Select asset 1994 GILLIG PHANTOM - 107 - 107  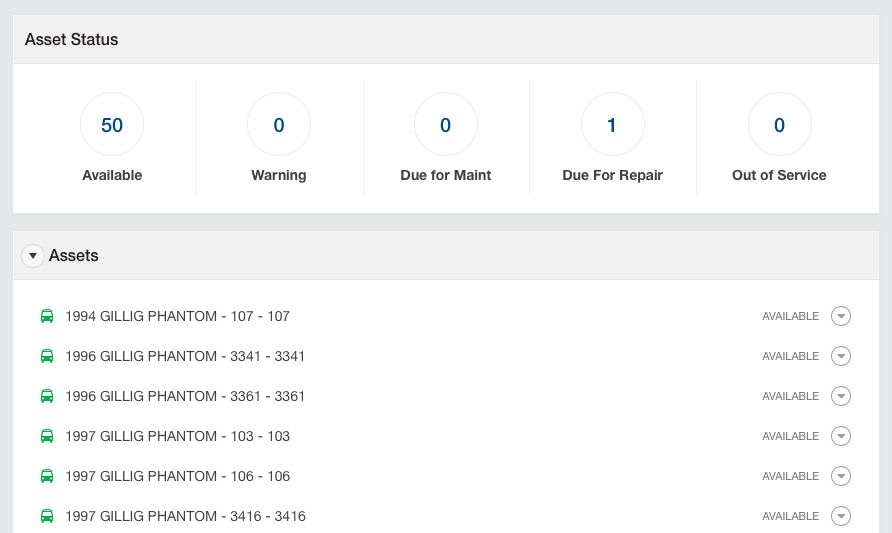(x=177, y=316)
